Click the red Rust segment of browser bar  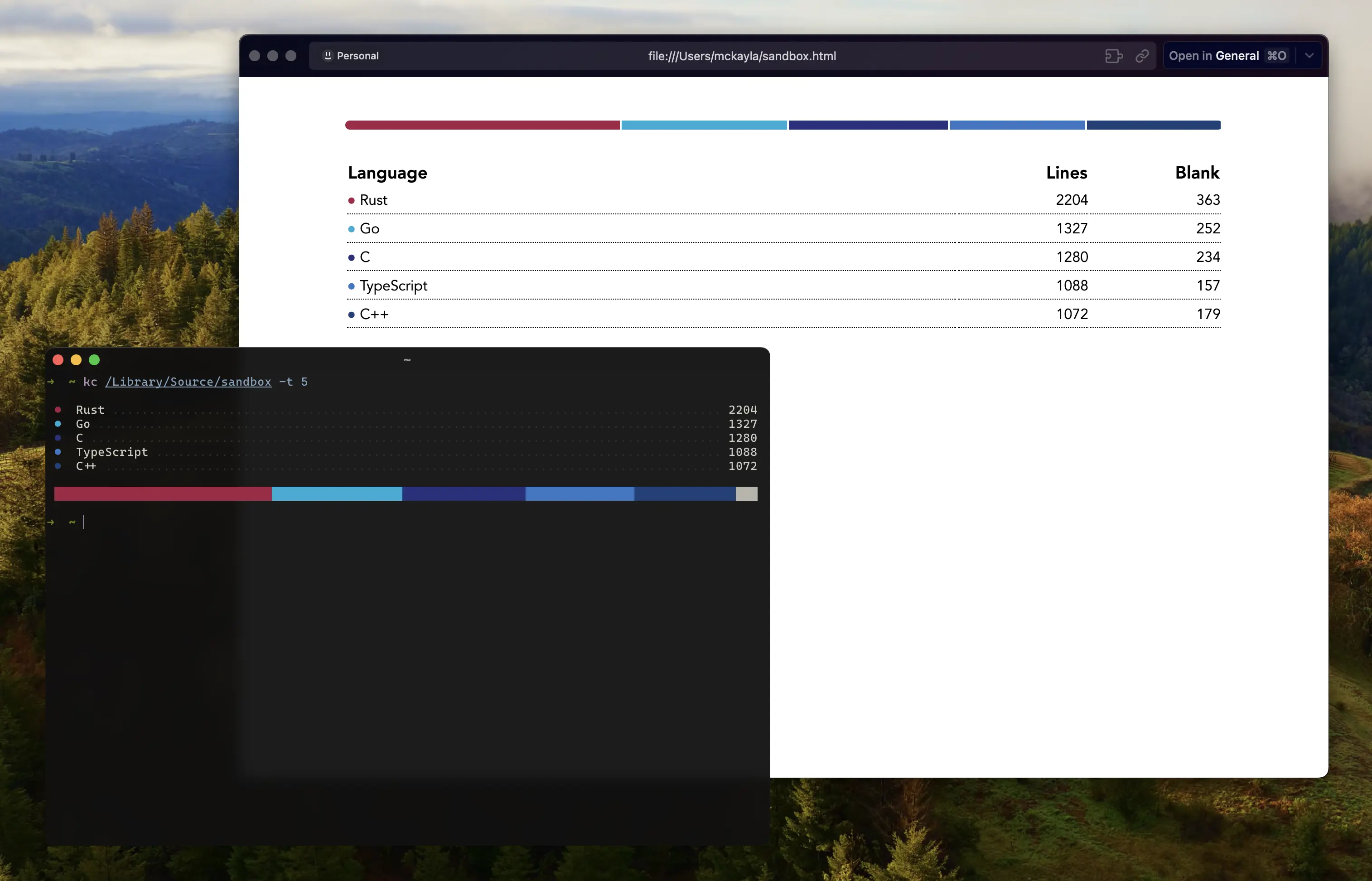click(x=482, y=125)
